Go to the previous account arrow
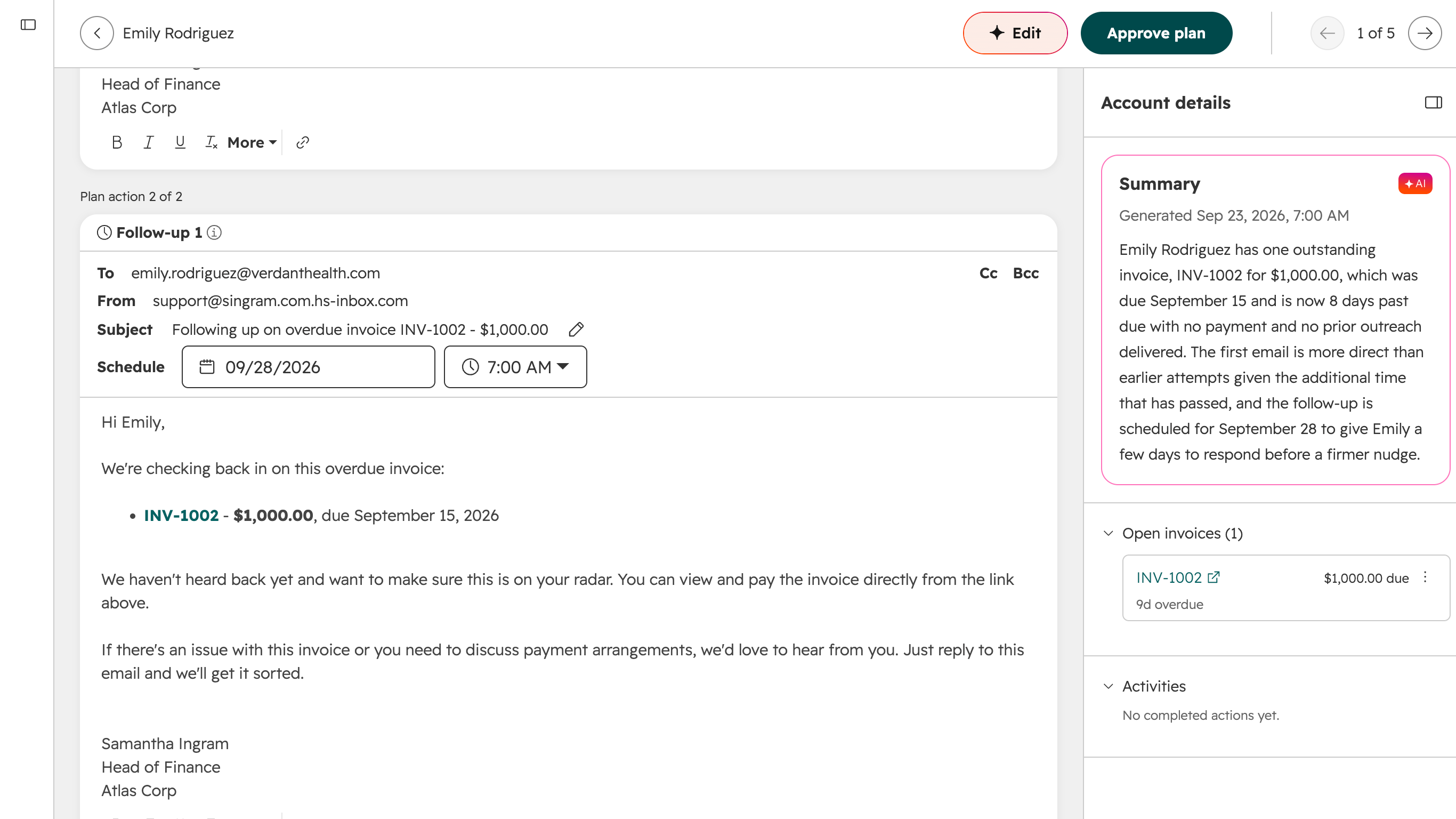 [1327, 33]
